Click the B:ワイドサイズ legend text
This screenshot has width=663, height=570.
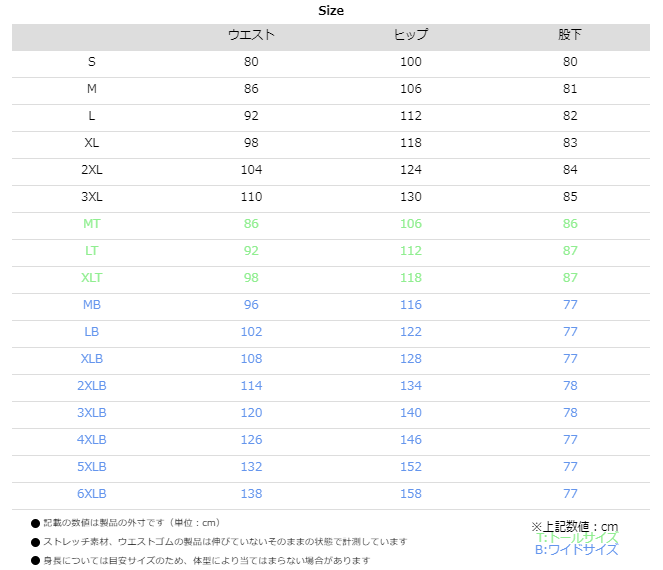(x=576, y=550)
